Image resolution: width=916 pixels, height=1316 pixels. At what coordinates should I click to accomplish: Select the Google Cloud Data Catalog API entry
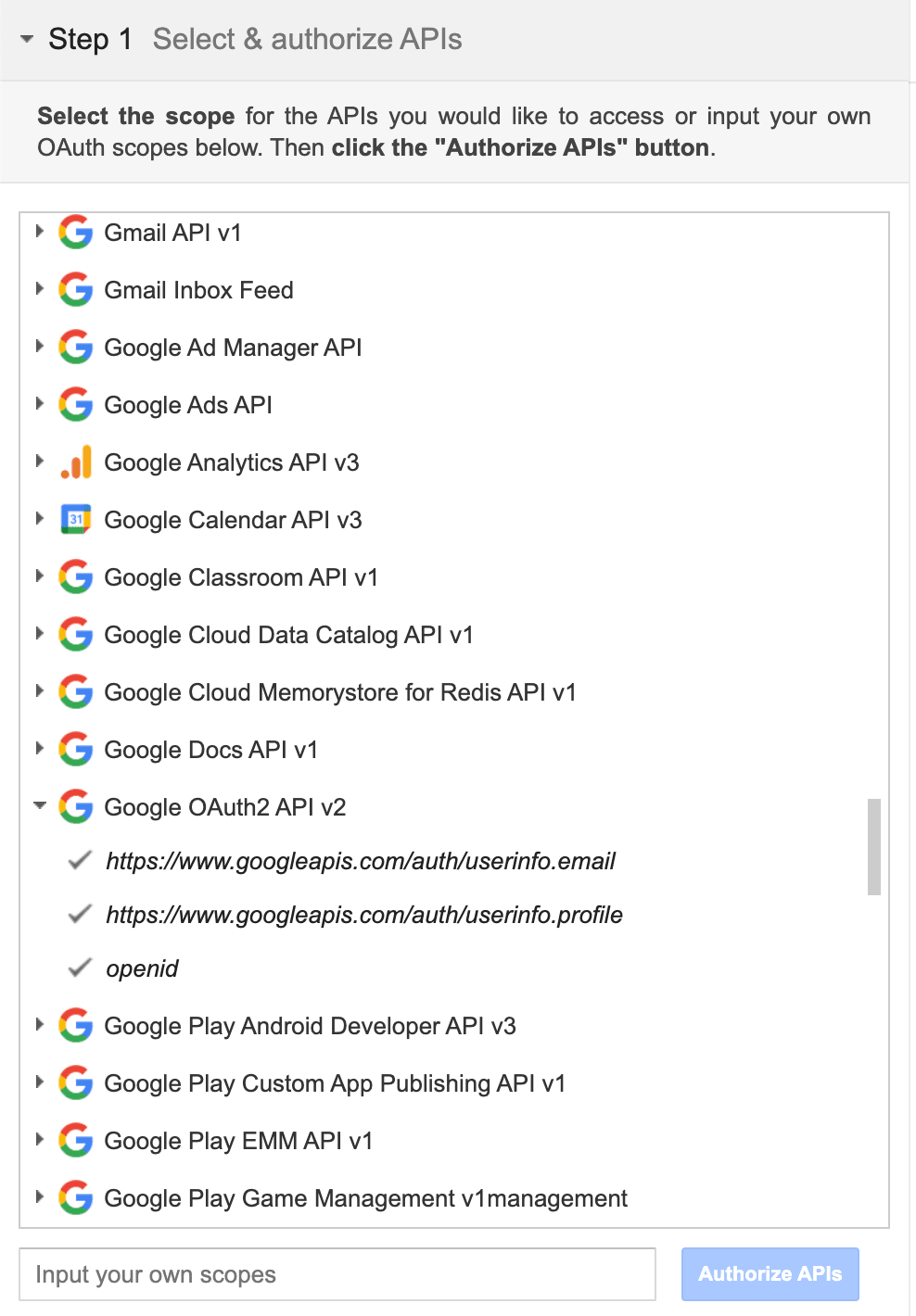coord(288,635)
